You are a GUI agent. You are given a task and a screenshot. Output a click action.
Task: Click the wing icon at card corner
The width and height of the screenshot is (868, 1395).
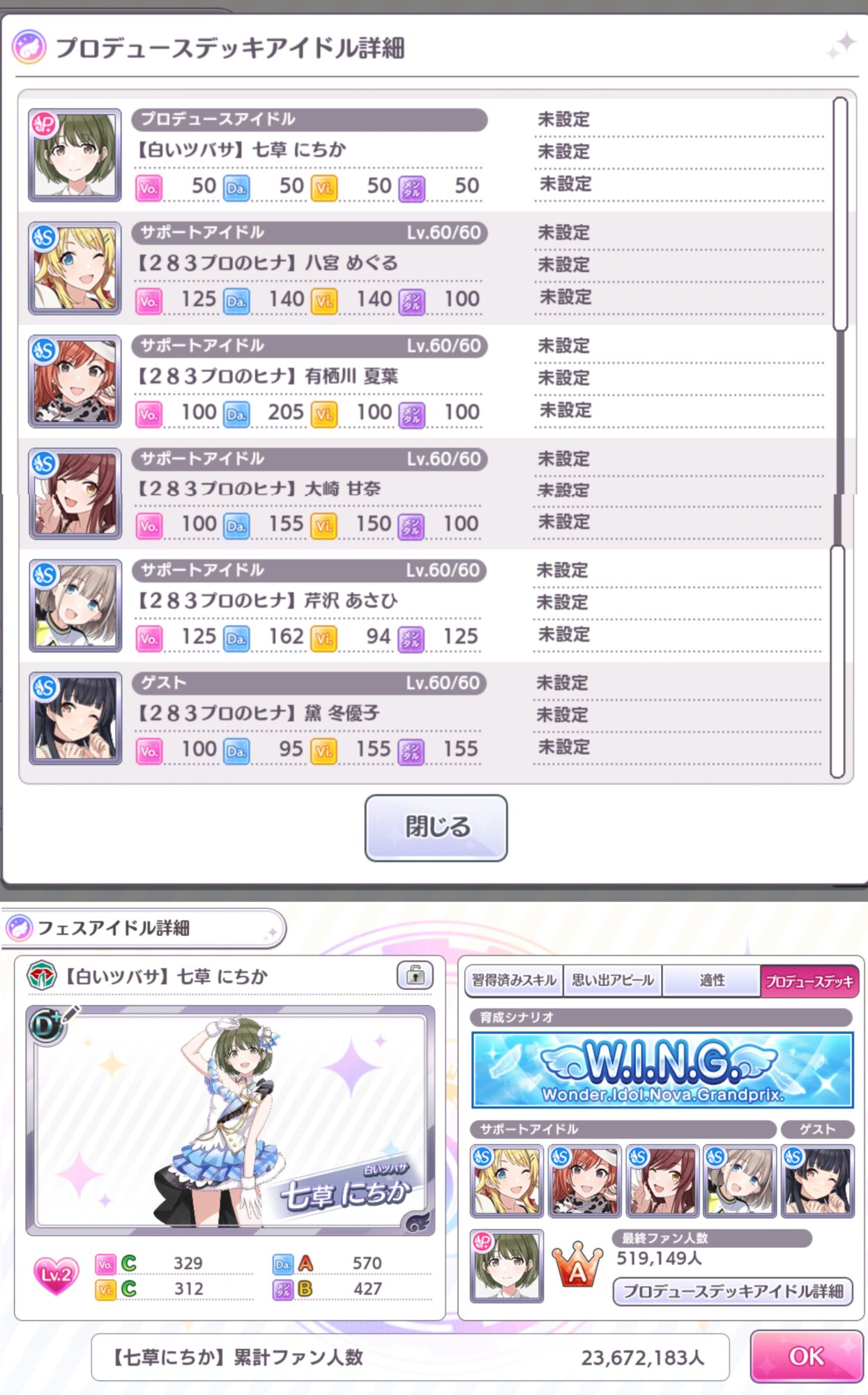416,1221
